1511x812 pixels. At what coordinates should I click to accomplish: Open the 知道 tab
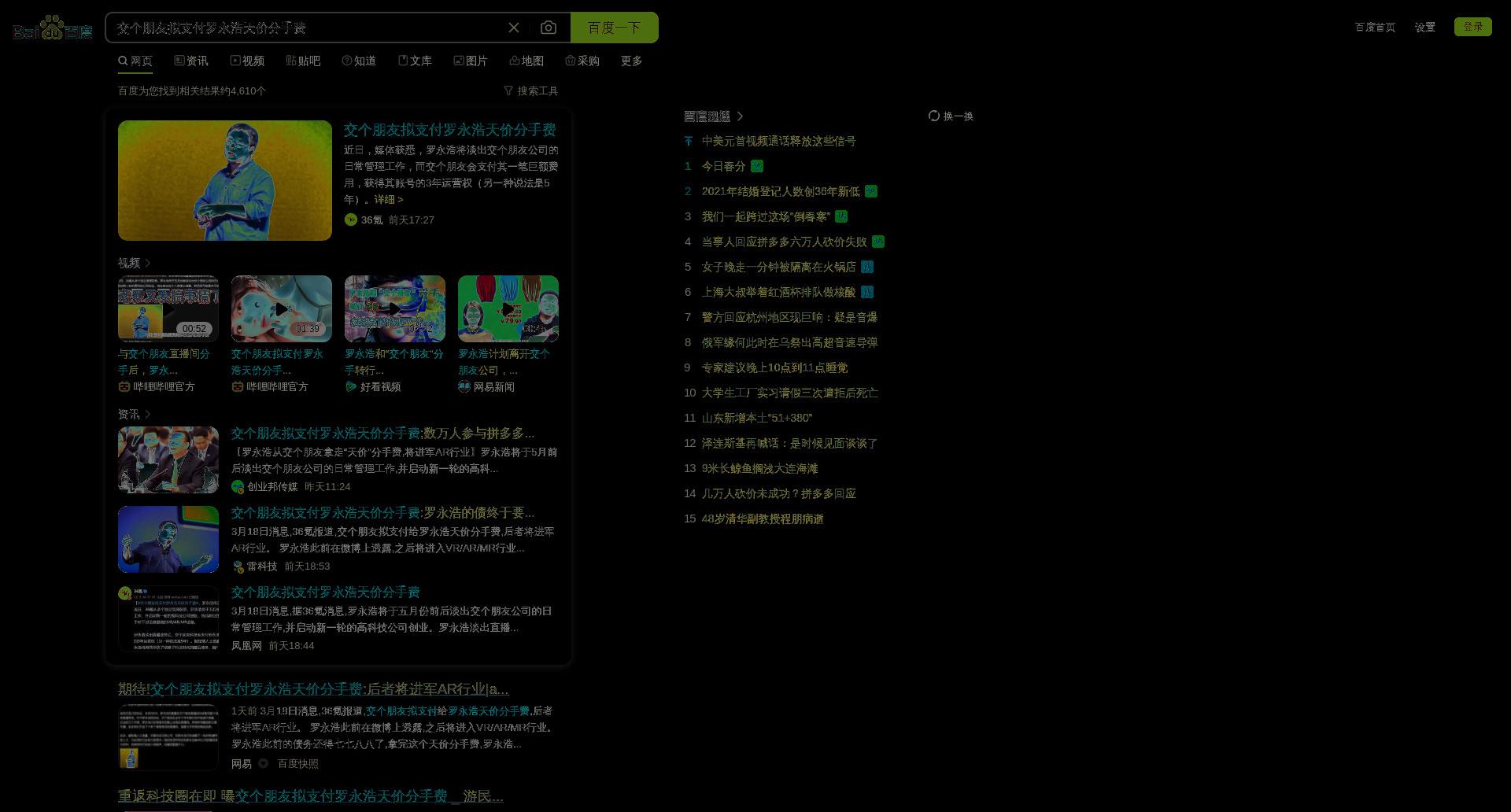(359, 61)
